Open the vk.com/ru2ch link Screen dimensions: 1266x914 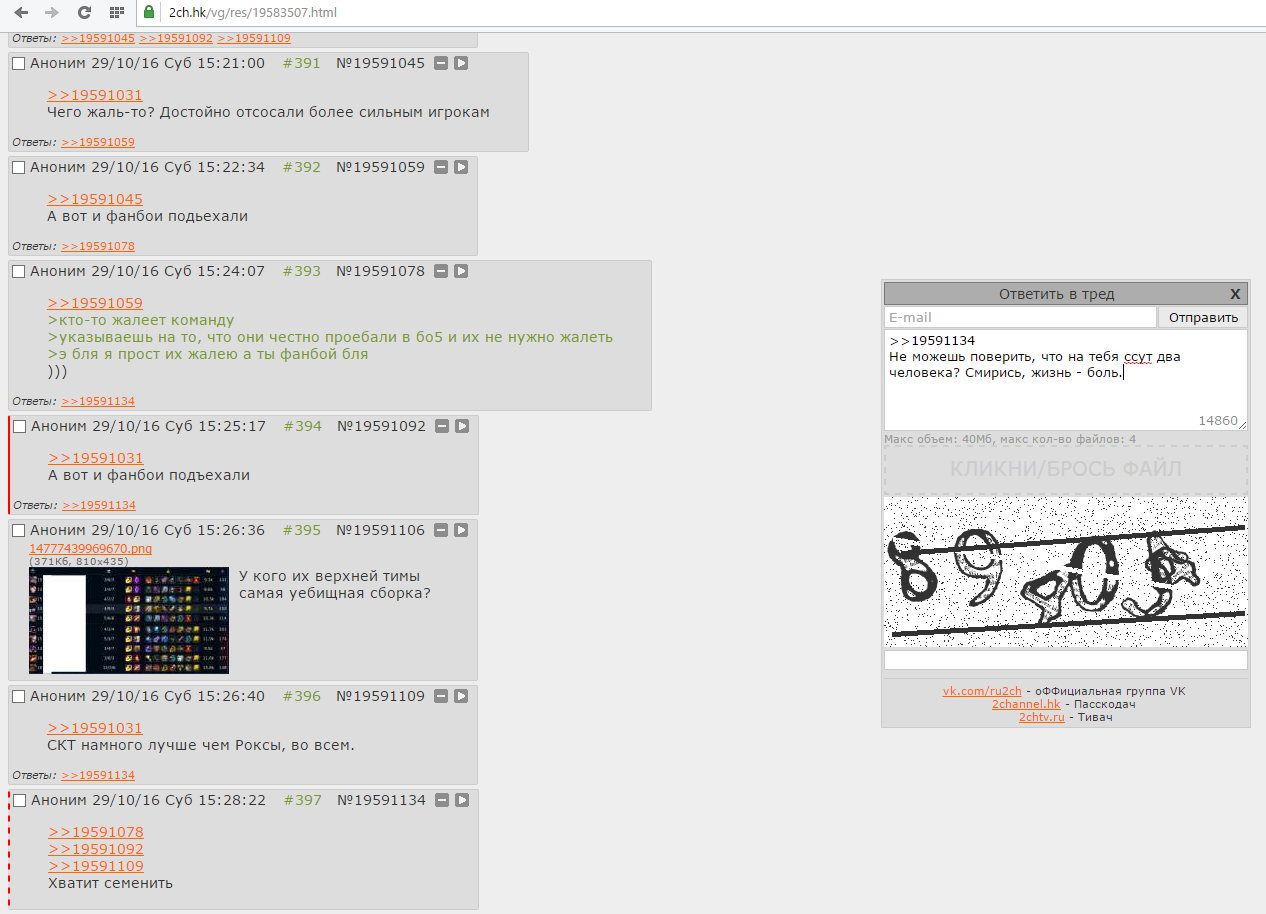(982, 691)
